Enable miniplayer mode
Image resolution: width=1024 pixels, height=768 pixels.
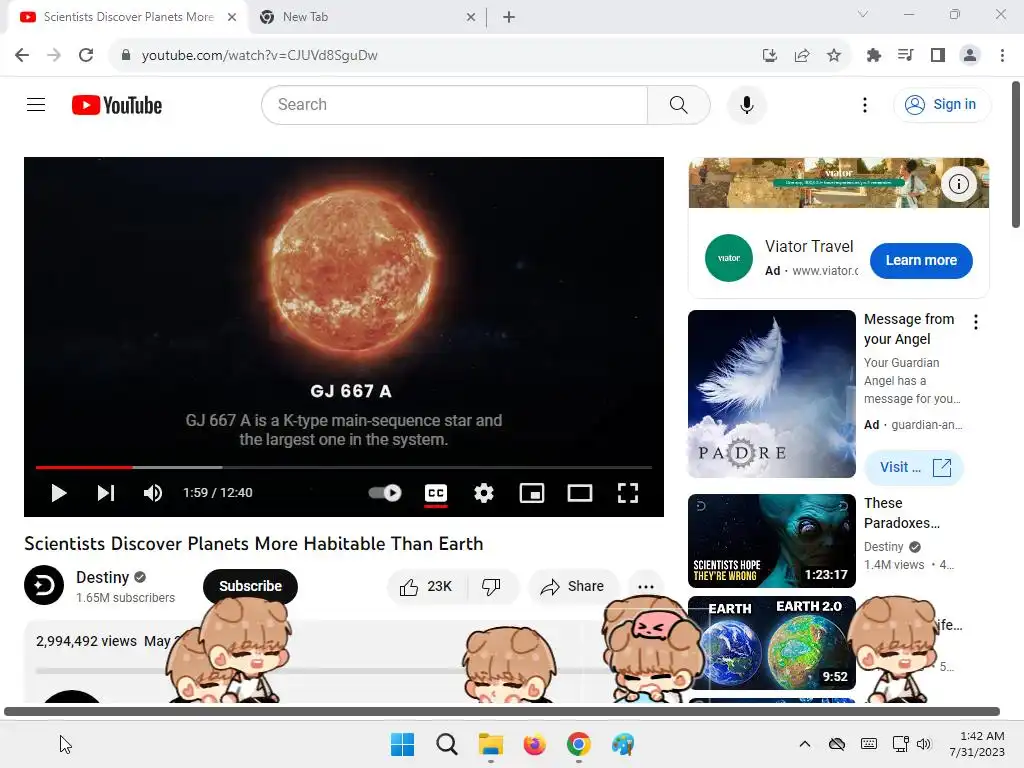pos(532,493)
